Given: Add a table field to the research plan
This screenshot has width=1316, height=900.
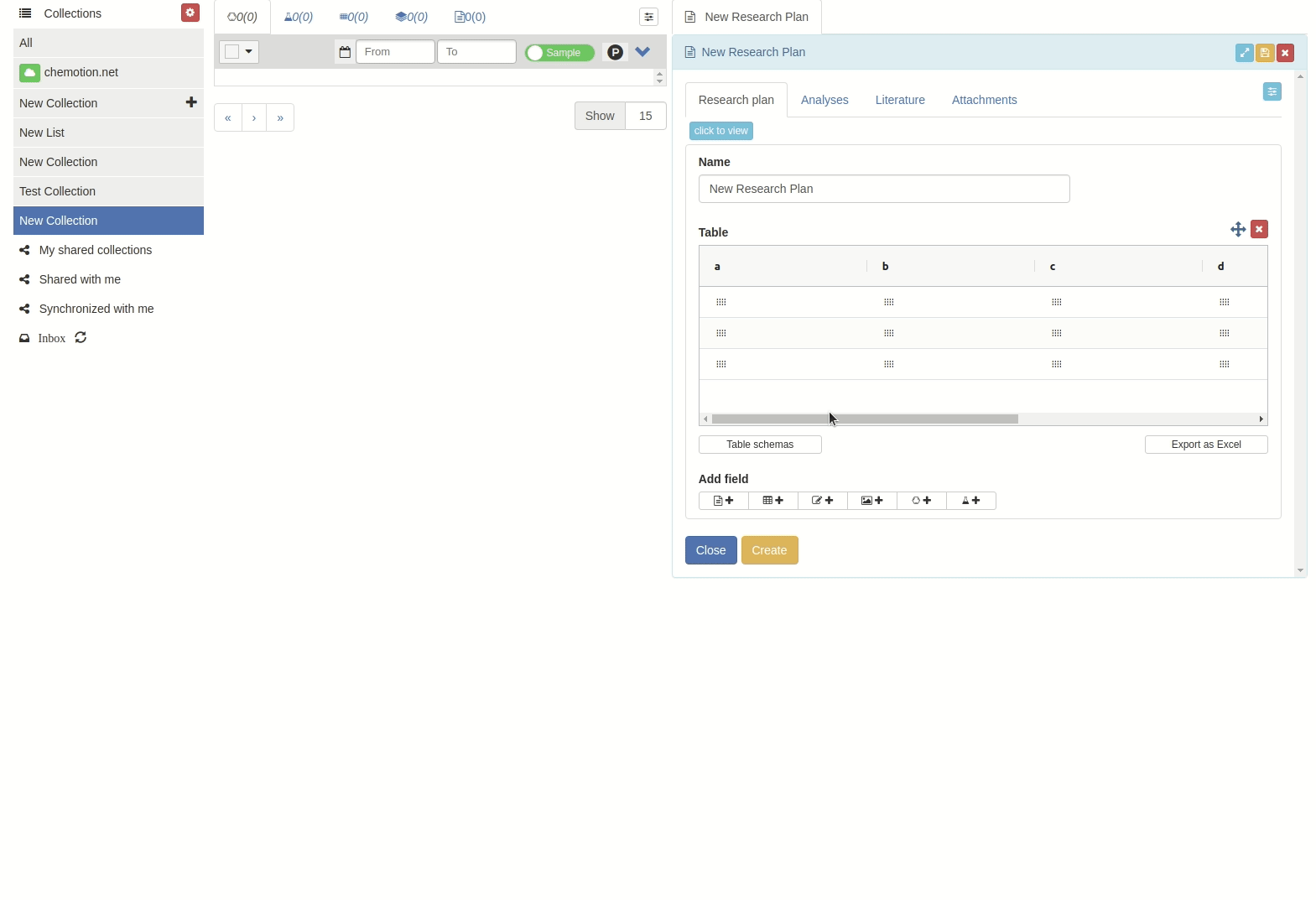Looking at the screenshot, I should pos(772,501).
